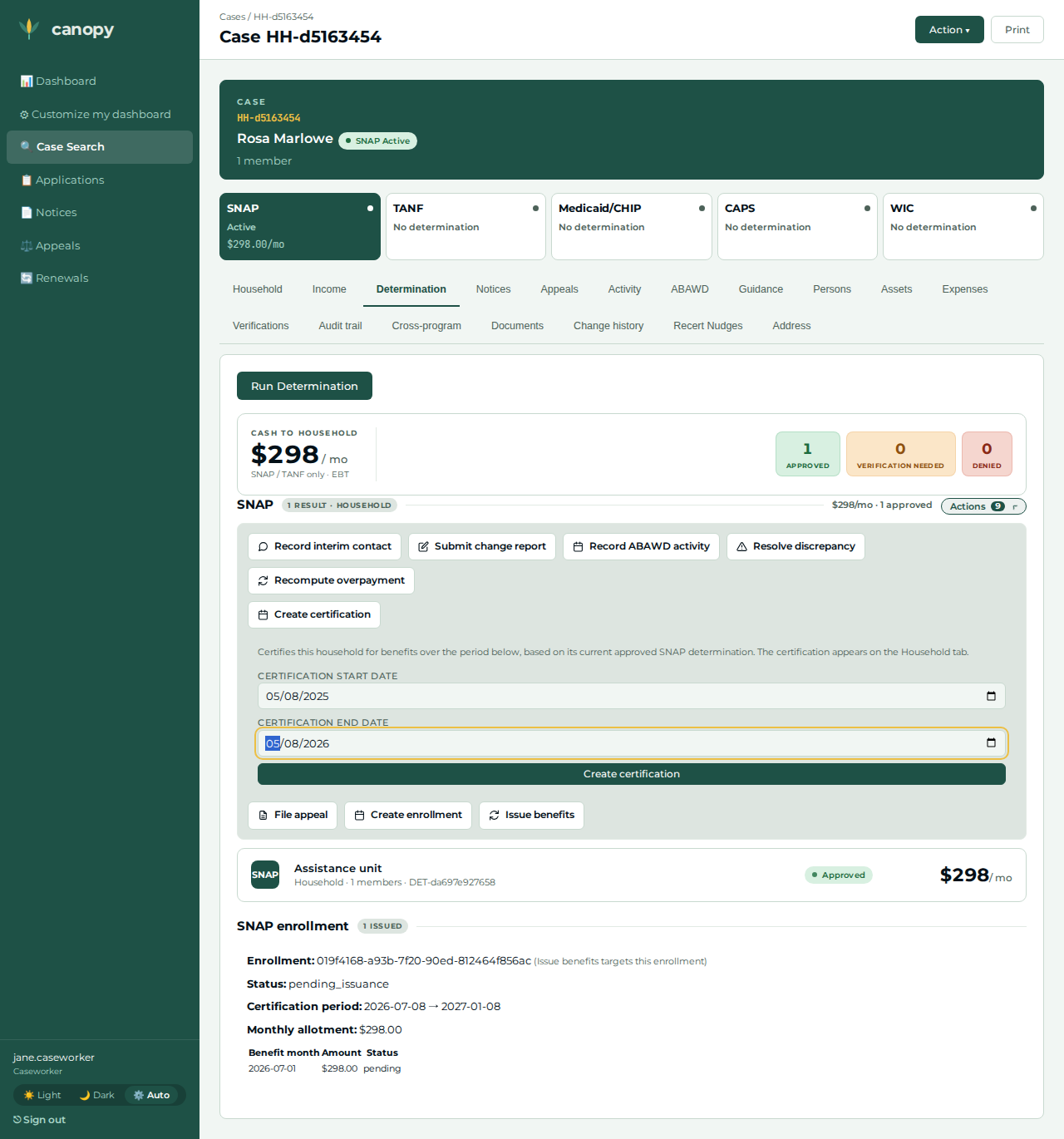
Task: Select the WIC program card
Action: [963, 226]
